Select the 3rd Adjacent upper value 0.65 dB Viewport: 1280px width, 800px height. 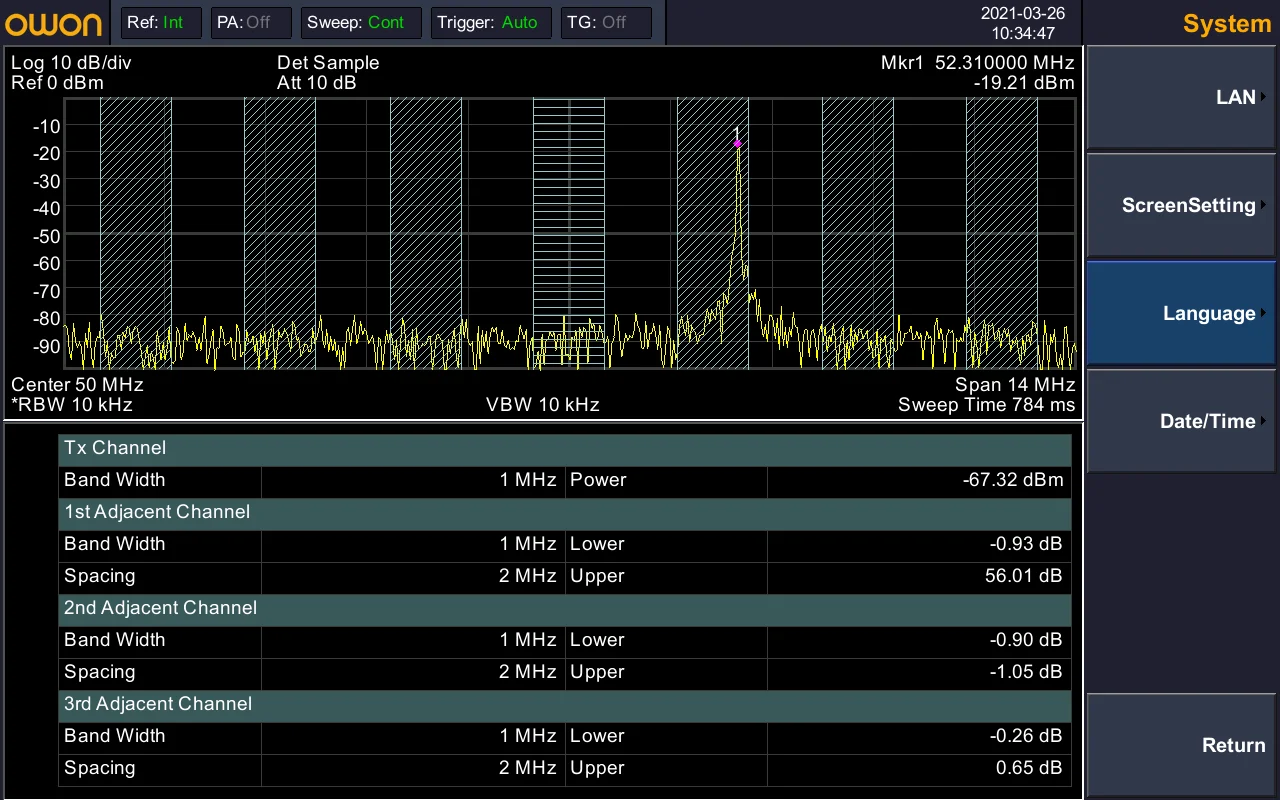[x=1029, y=768]
